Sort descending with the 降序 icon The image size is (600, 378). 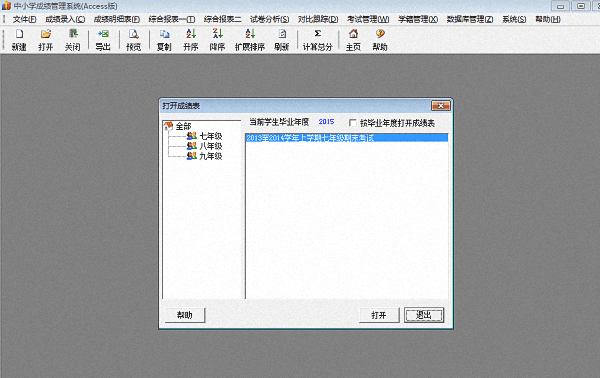(x=217, y=39)
